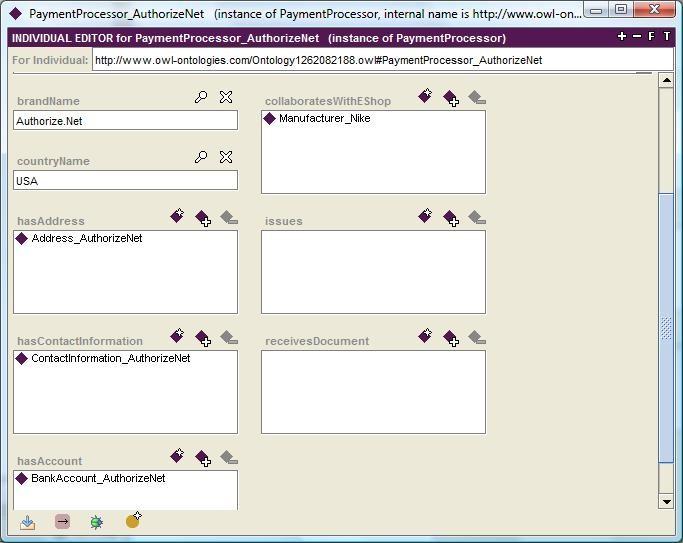The width and height of the screenshot is (683, 543).
Task: Click the minus button in editor header
Action: pyautogui.click(x=637, y=37)
